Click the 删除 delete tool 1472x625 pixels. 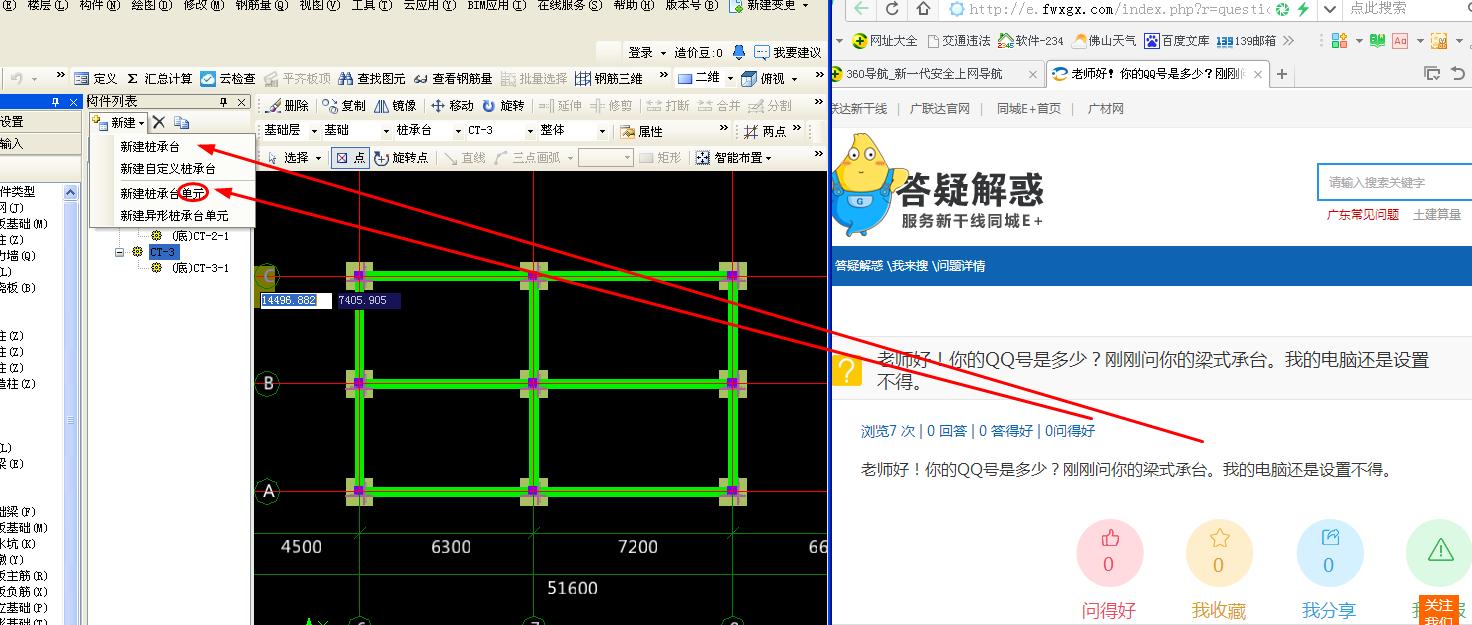tap(287, 106)
